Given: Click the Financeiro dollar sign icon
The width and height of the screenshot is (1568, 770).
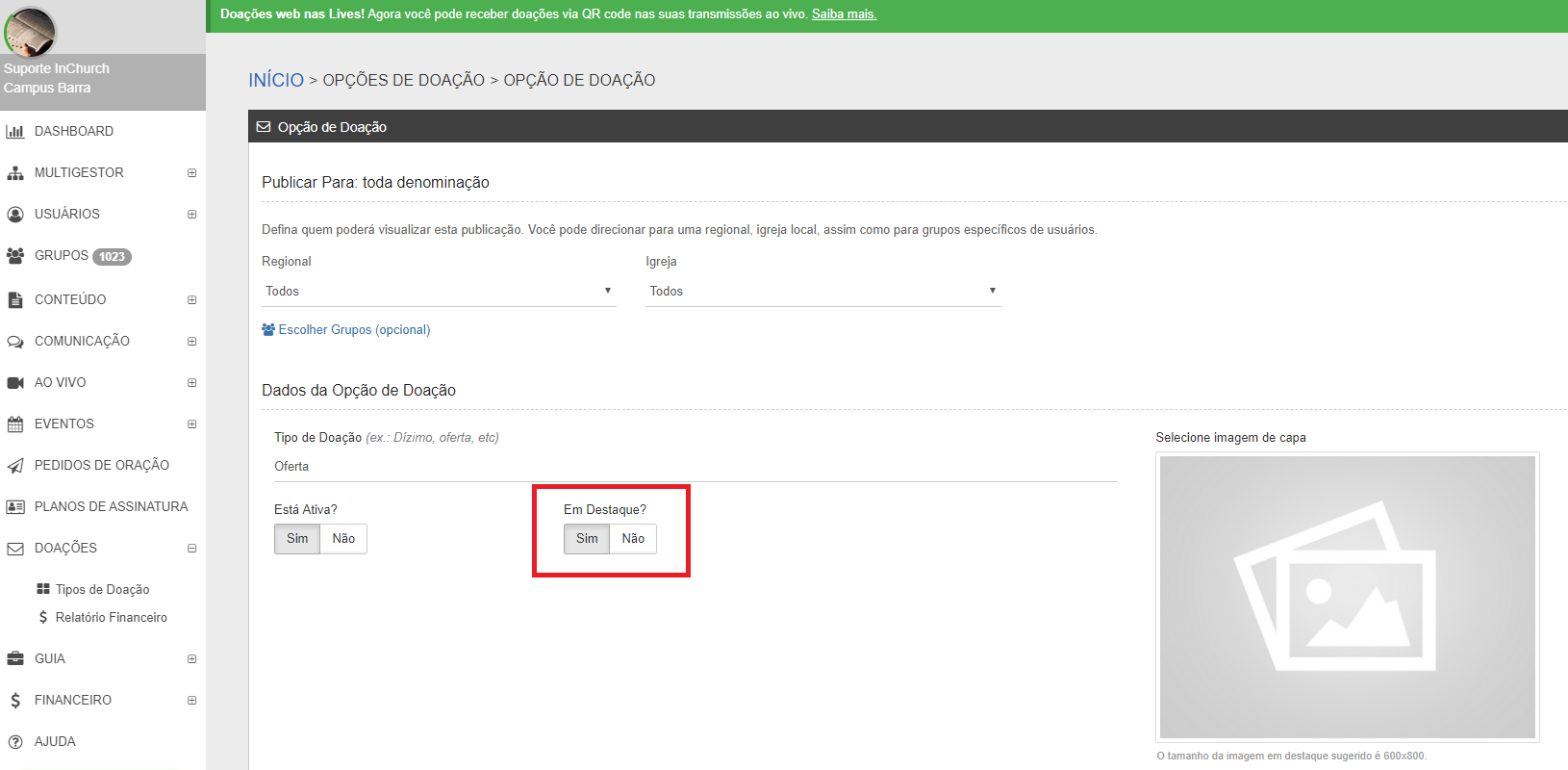Looking at the screenshot, I should [x=15, y=701].
